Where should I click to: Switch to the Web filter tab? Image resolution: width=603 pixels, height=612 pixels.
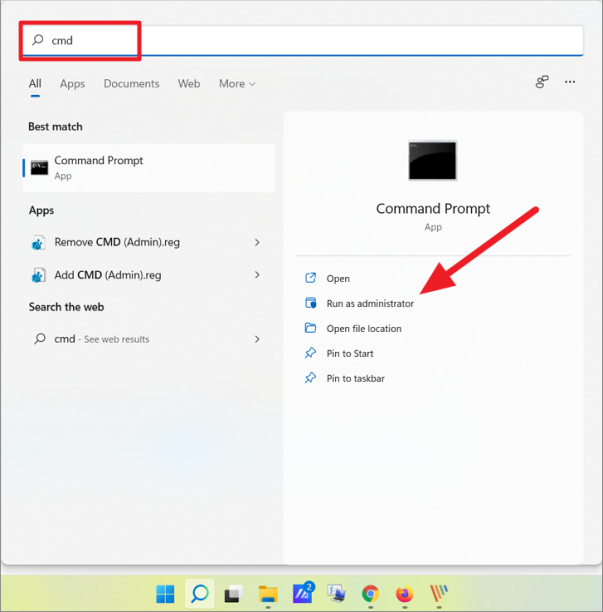click(x=189, y=84)
